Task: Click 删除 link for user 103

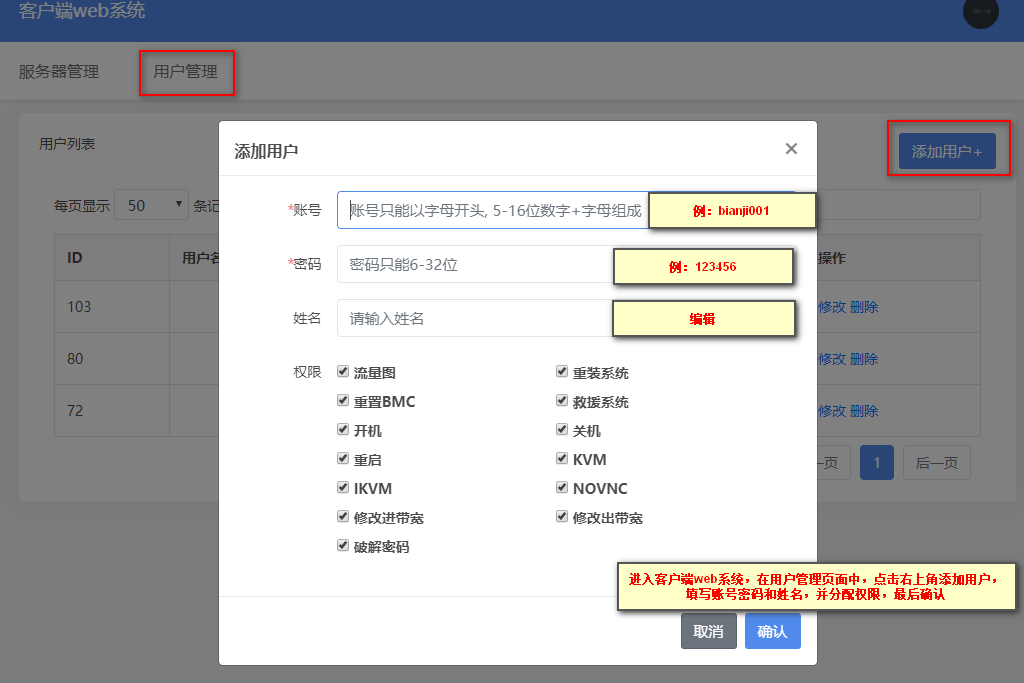Action: [864, 307]
